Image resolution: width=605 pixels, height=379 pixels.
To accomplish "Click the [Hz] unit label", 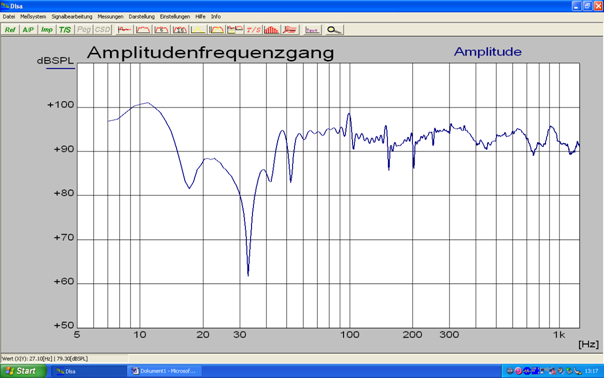I will click(588, 344).
